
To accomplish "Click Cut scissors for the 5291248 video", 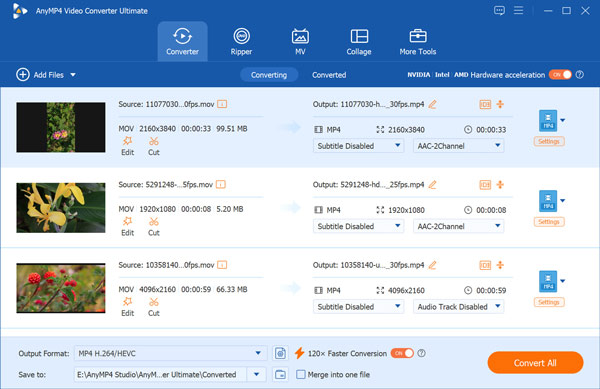I will pyautogui.click(x=154, y=226).
